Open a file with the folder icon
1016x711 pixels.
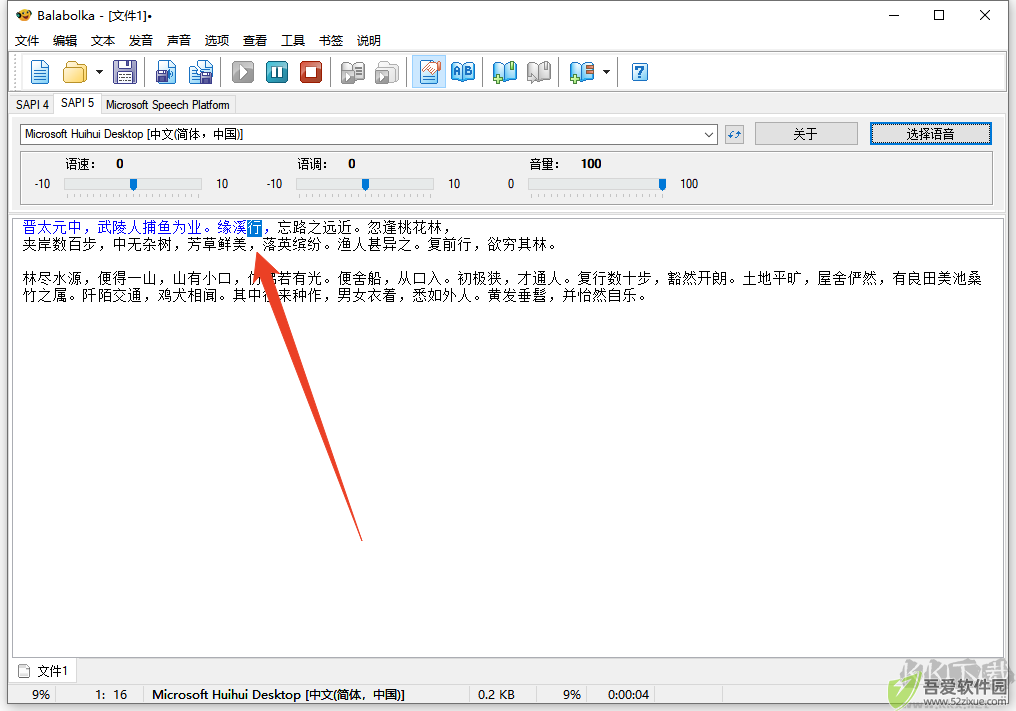pos(75,72)
